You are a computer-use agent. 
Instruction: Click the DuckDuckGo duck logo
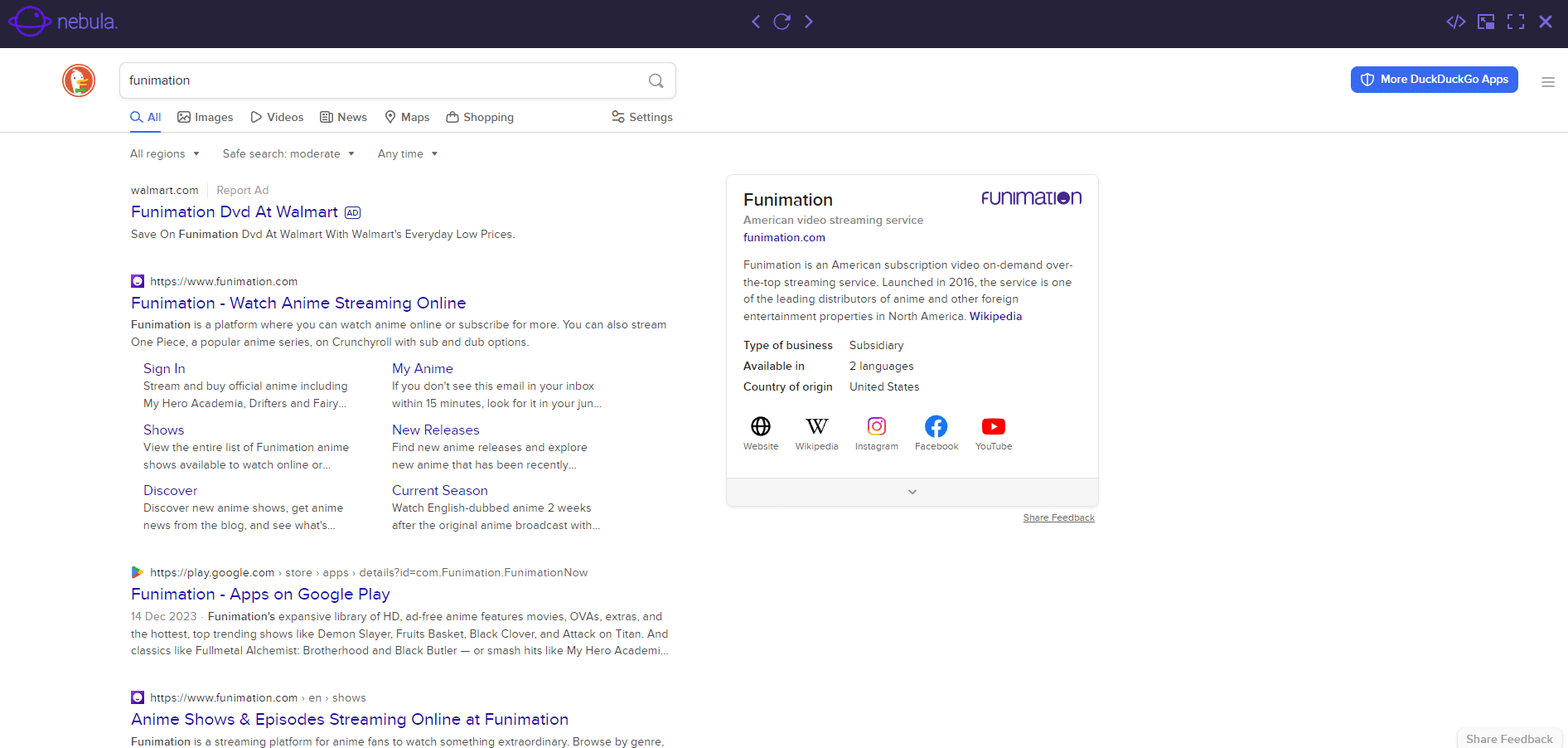click(x=79, y=80)
